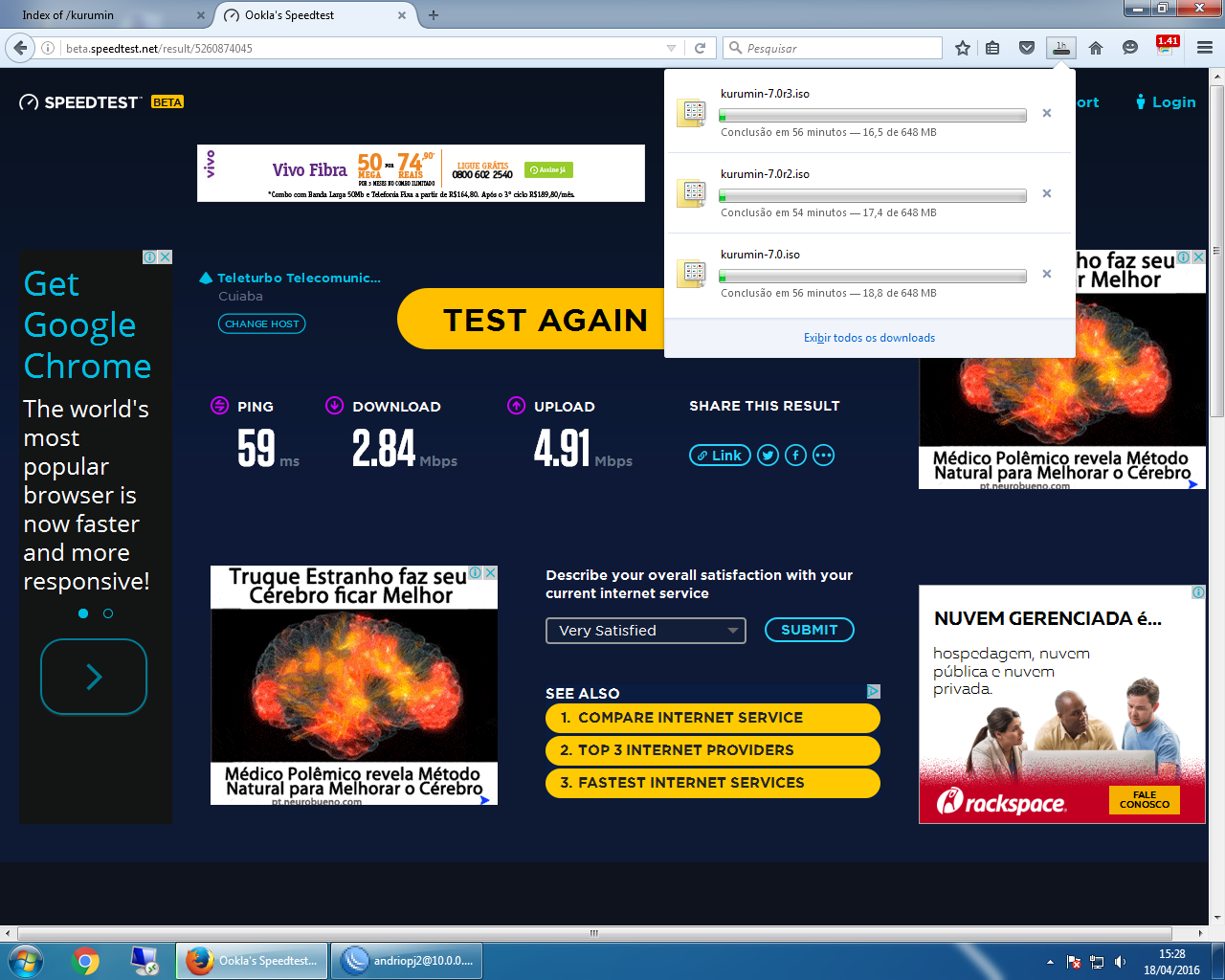This screenshot has height=980, width=1225.
Task: Click the URL address bar
Action: [364, 48]
